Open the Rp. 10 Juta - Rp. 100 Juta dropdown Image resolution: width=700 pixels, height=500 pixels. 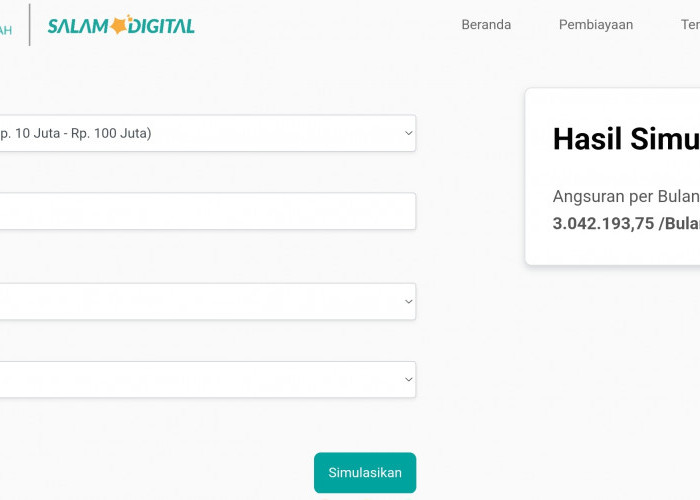click(x=208, y=133)
